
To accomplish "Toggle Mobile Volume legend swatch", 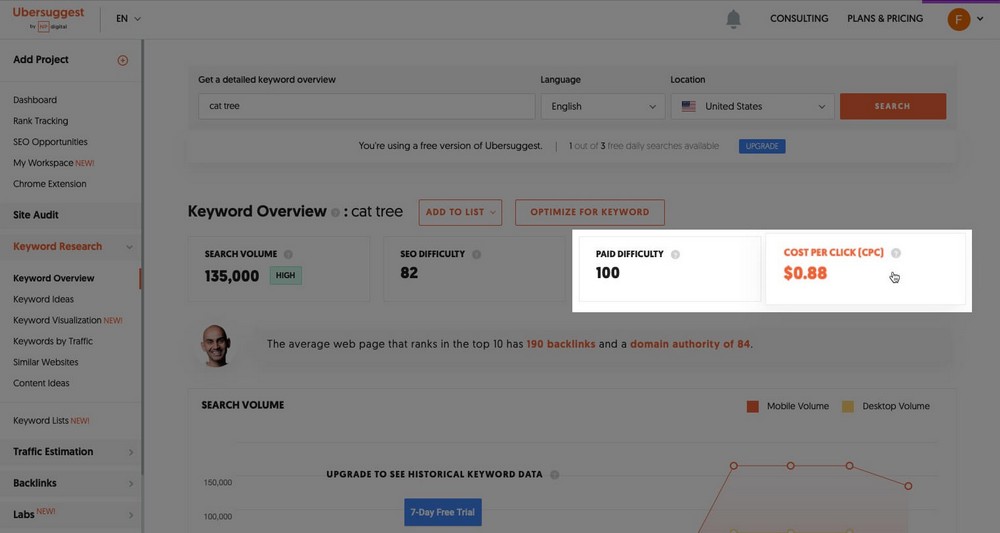I will tap(753, 407).
